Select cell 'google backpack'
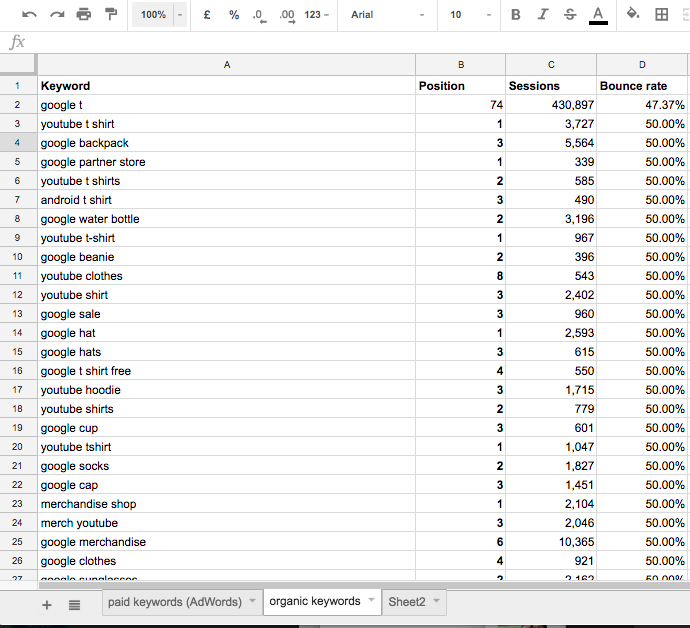Viewport: 690px width, 628px height. tap(227, 143)
